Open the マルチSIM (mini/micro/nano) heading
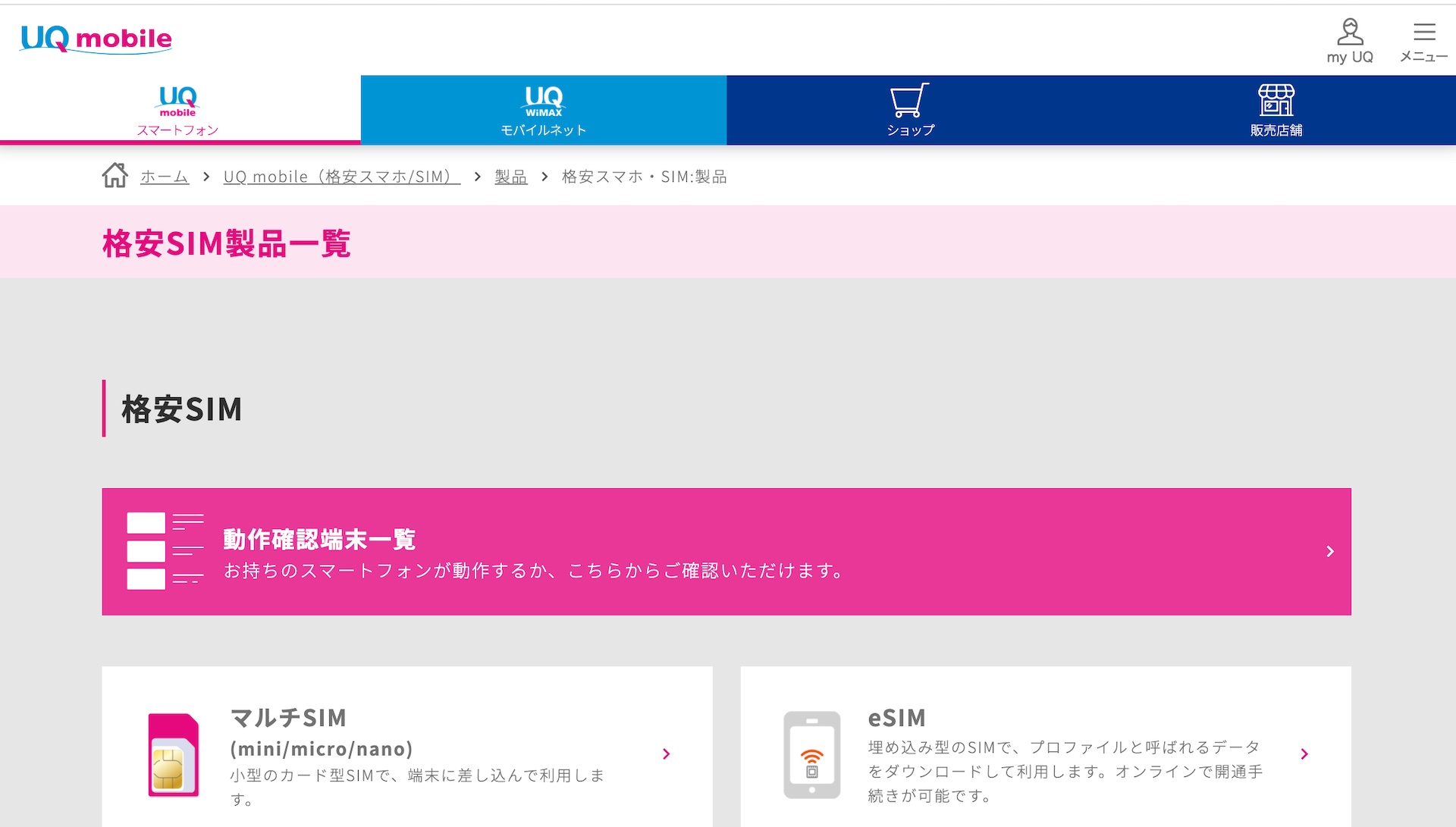This screenshot has height=827, width=1456. (x=321, y=732)
